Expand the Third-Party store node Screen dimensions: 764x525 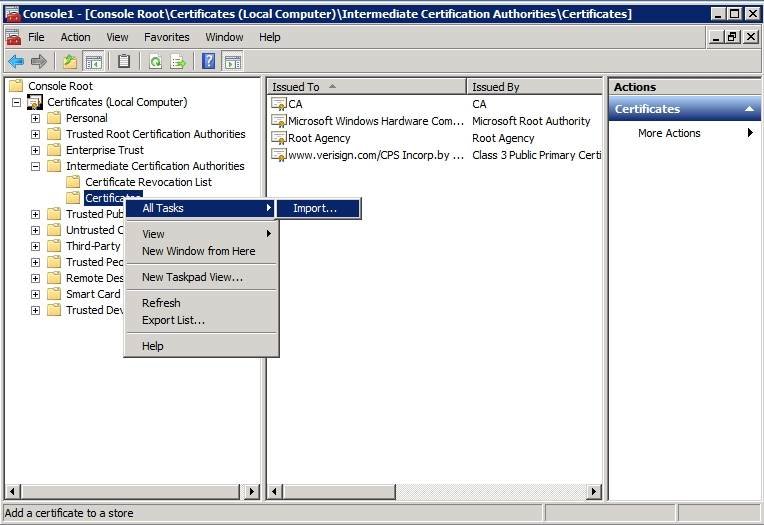pyautogui.click(x=35, y=247)
